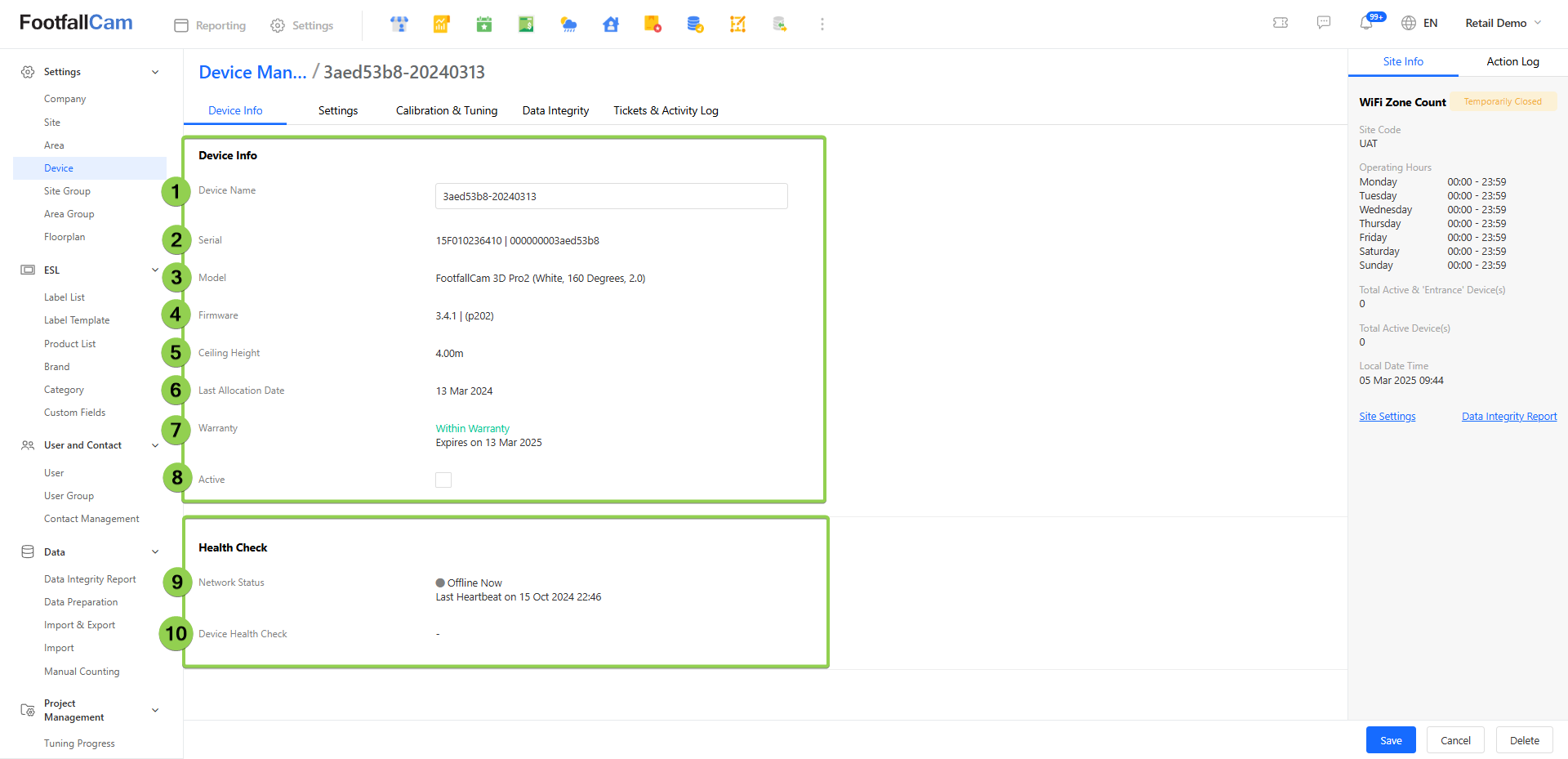Open the yellow package star icon
This screenshot has width=1568, height=759.
653,25
